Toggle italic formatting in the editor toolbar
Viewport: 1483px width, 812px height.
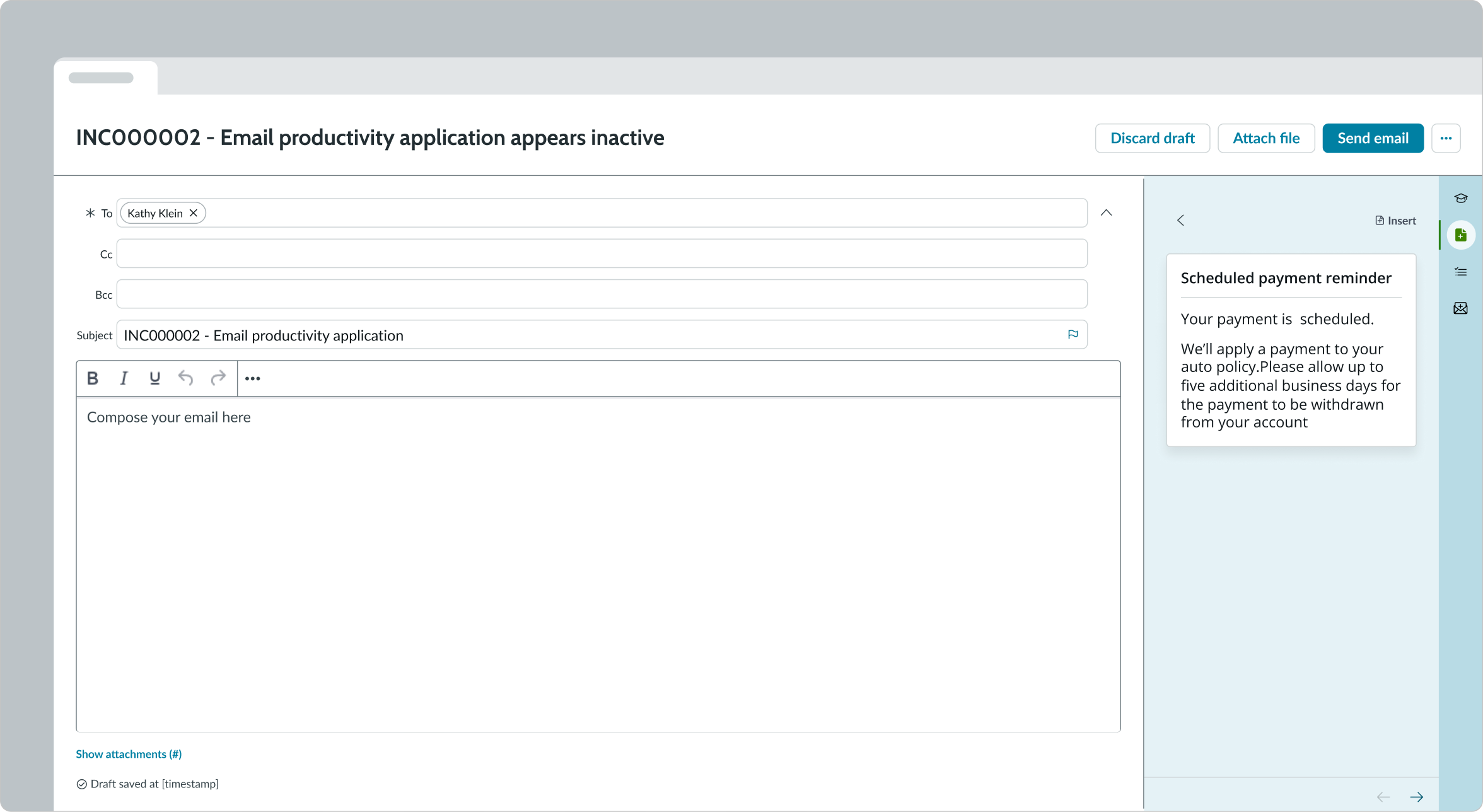coord(124,378)
